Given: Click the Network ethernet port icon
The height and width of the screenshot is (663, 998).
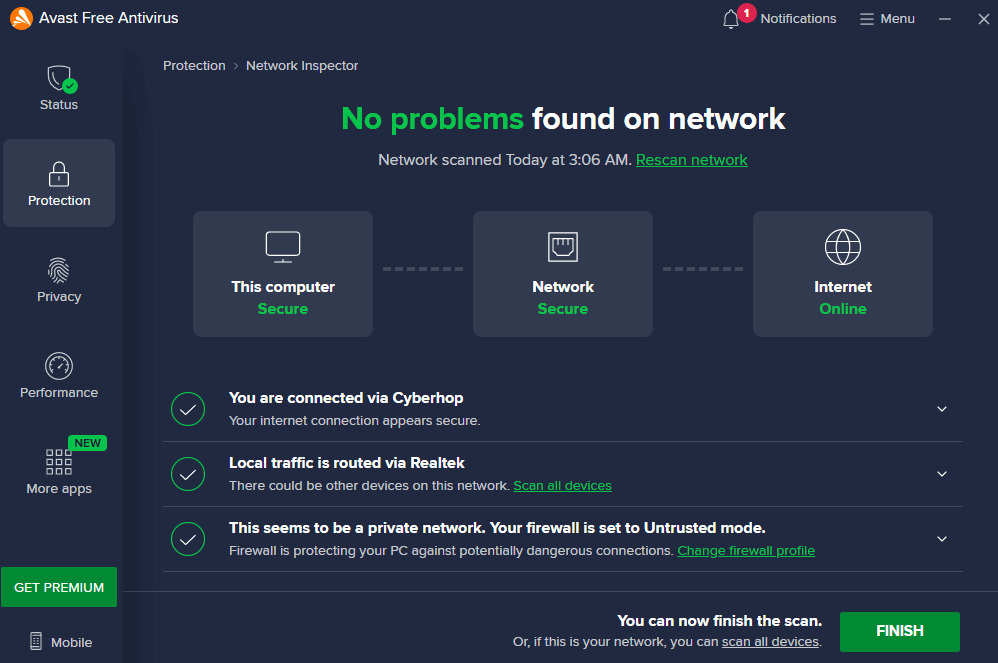Looking at the screenshot, I should 563,247.
